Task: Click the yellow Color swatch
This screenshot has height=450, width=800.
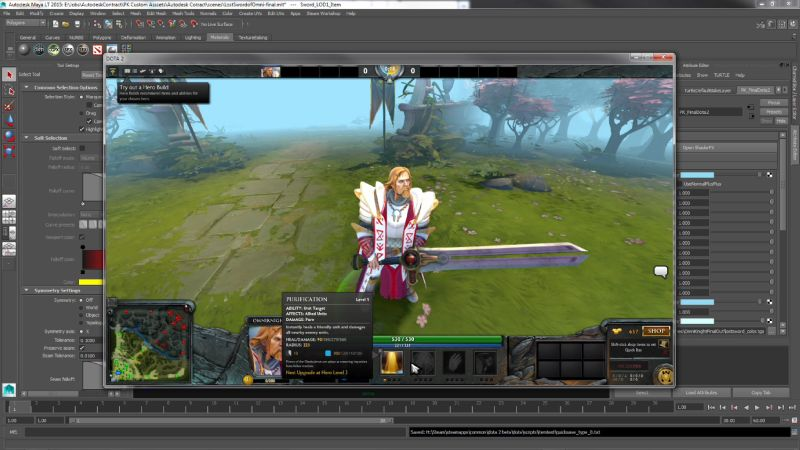Action: tap(92, 281)
